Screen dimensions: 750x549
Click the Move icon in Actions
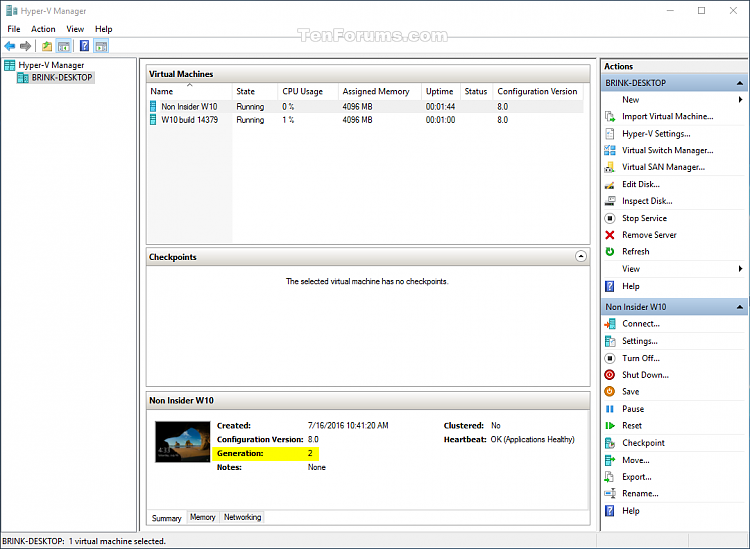pos(610,460)
